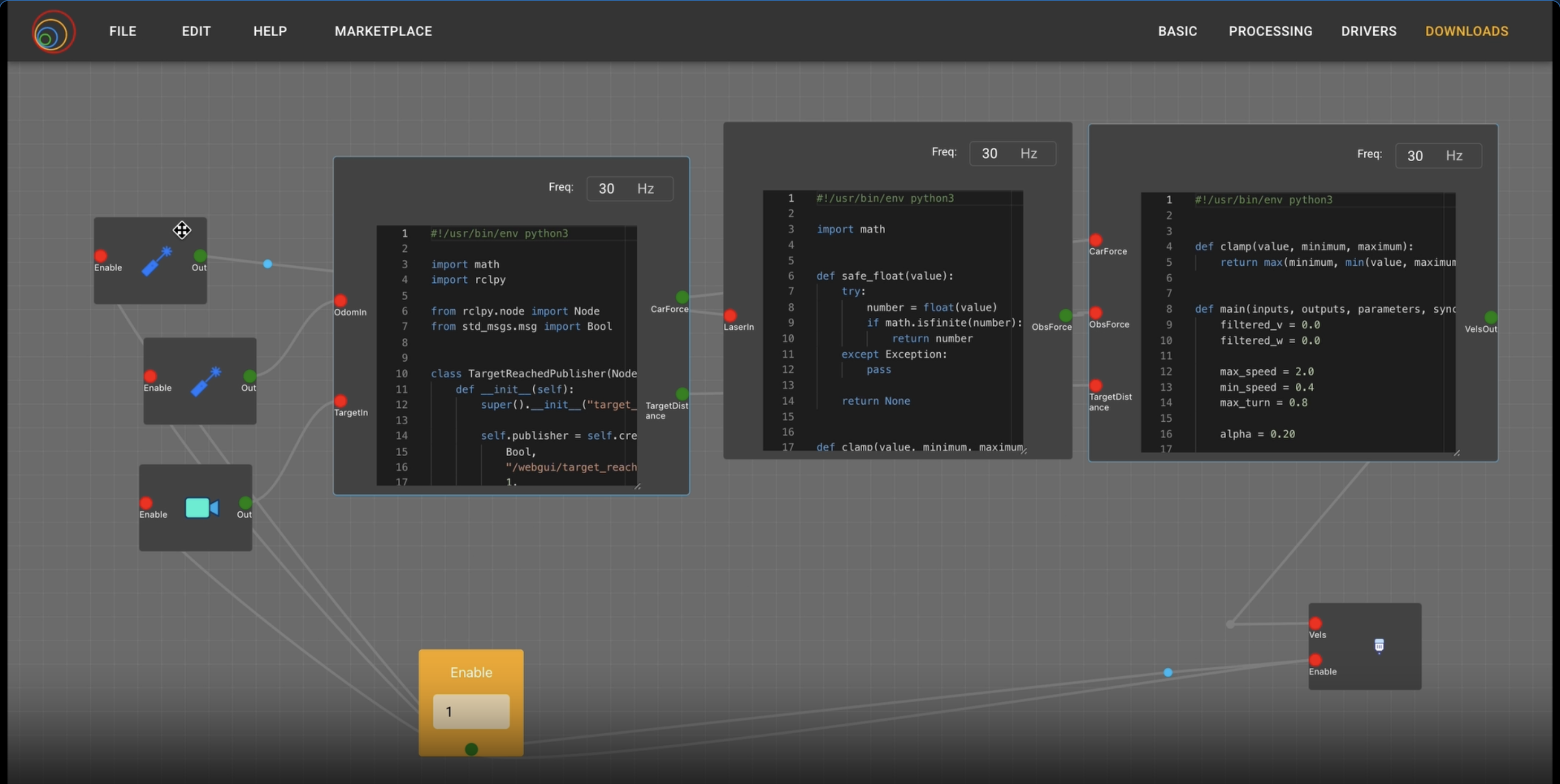Screen dimensions: 1560x784
Task: Click the TargetDistance input port on right code block
Action: pos(1096,386)
